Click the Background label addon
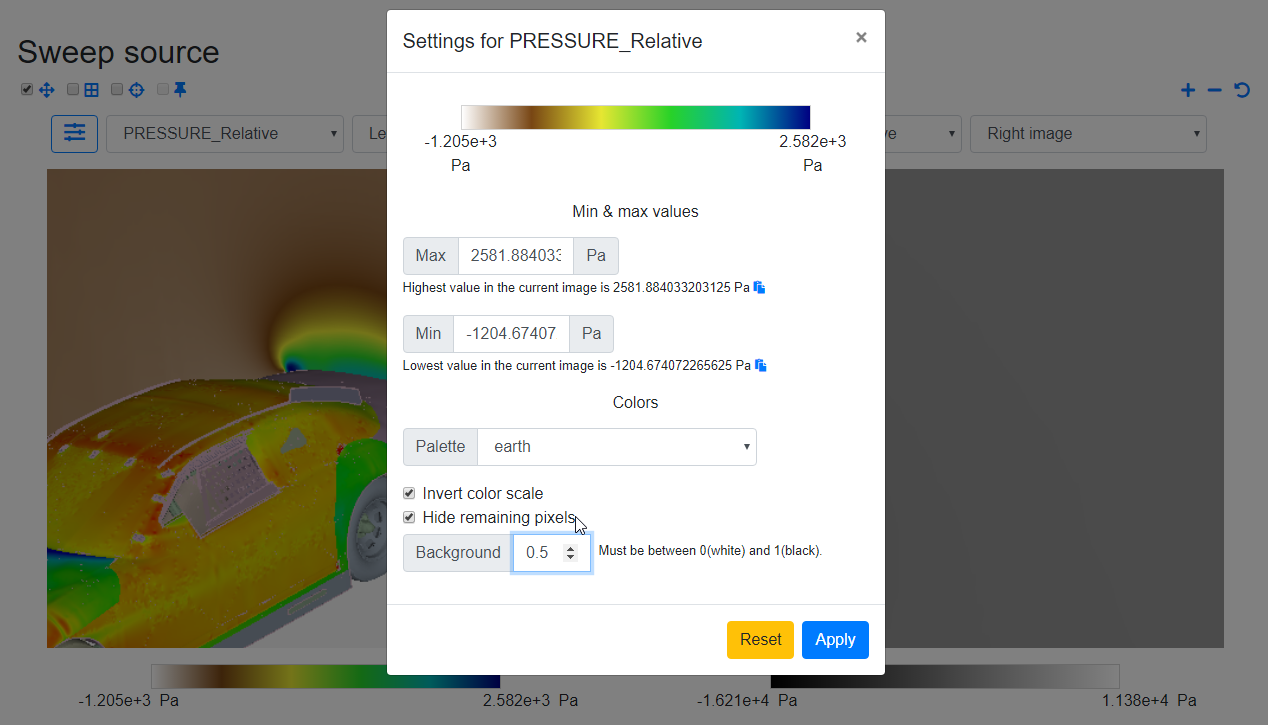This screenshot has width=1268, height=725. pos(458,553)
